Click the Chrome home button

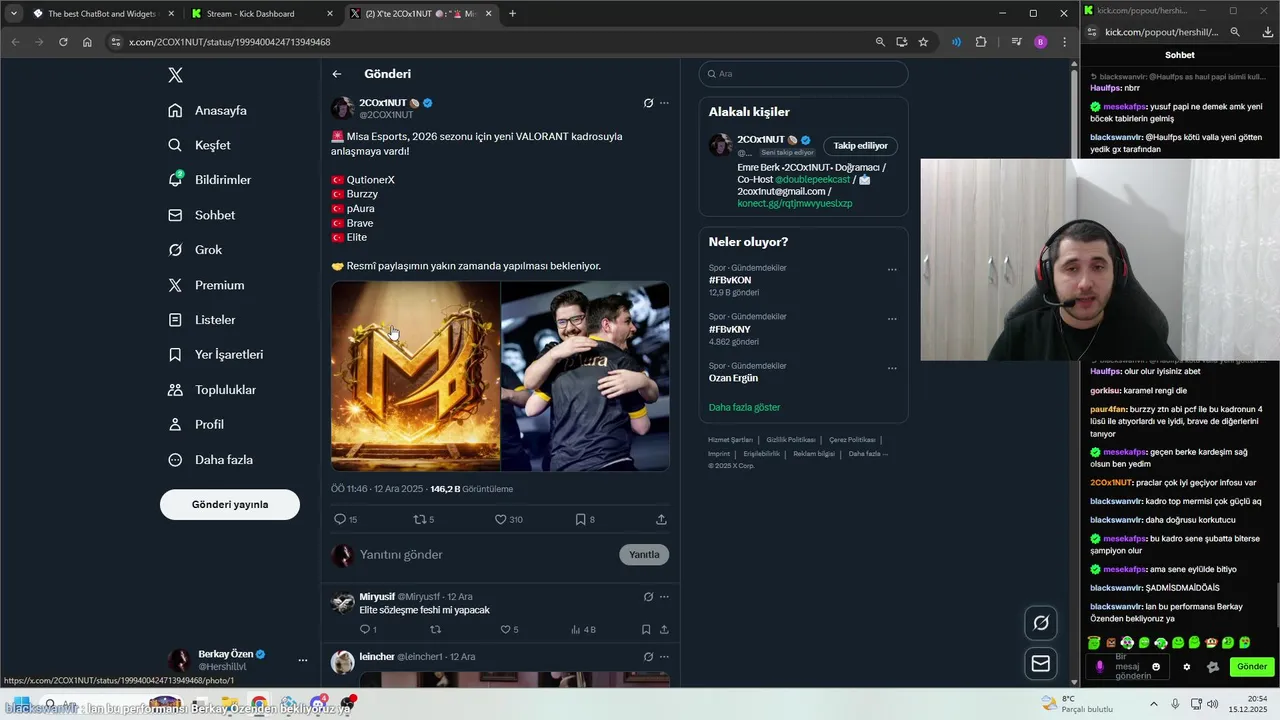coord(87,42)
